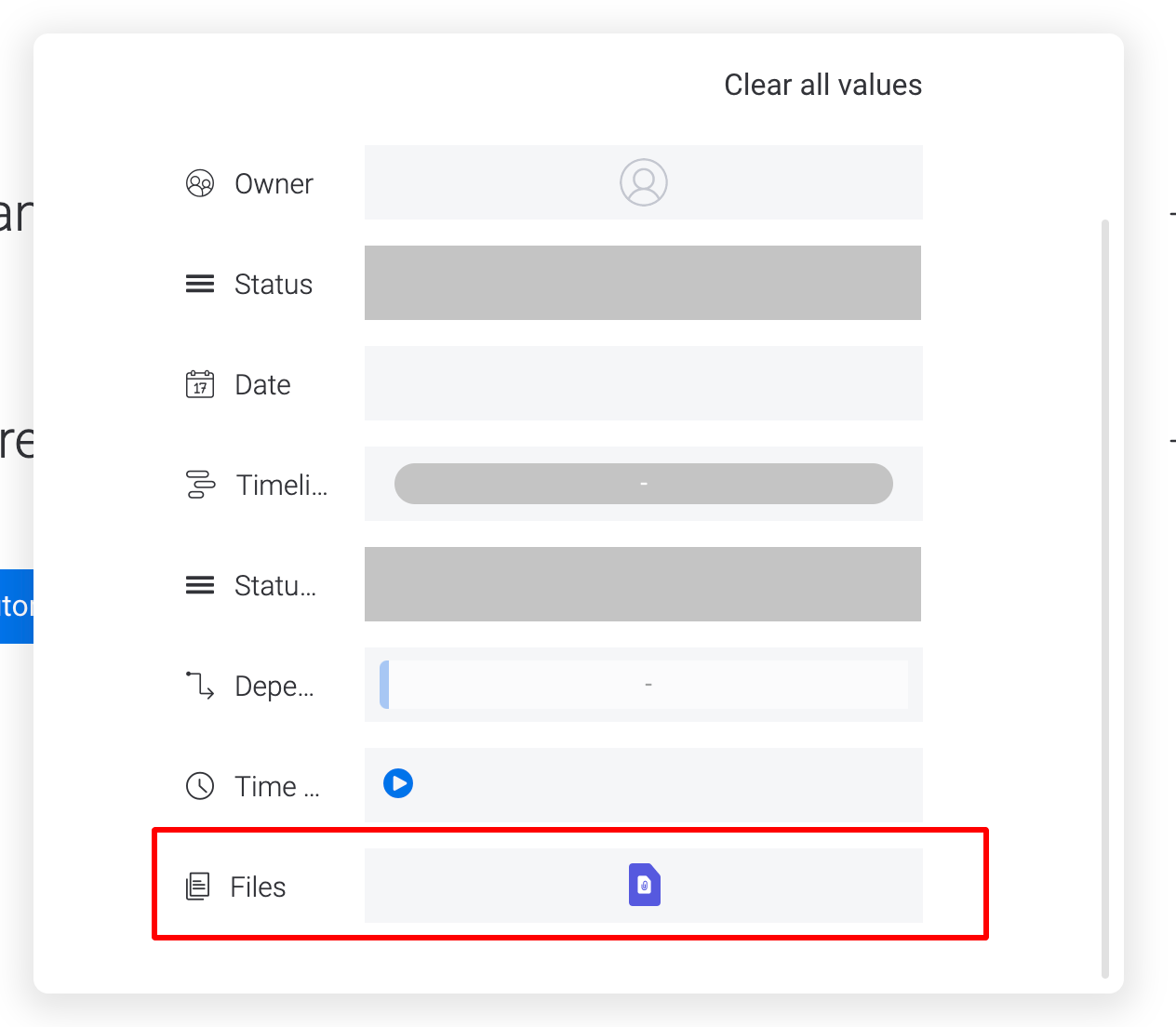This screenshot has width=1176, height=1027.
Task: Open the second Status value picker
Action: click(x=643, y=584)
